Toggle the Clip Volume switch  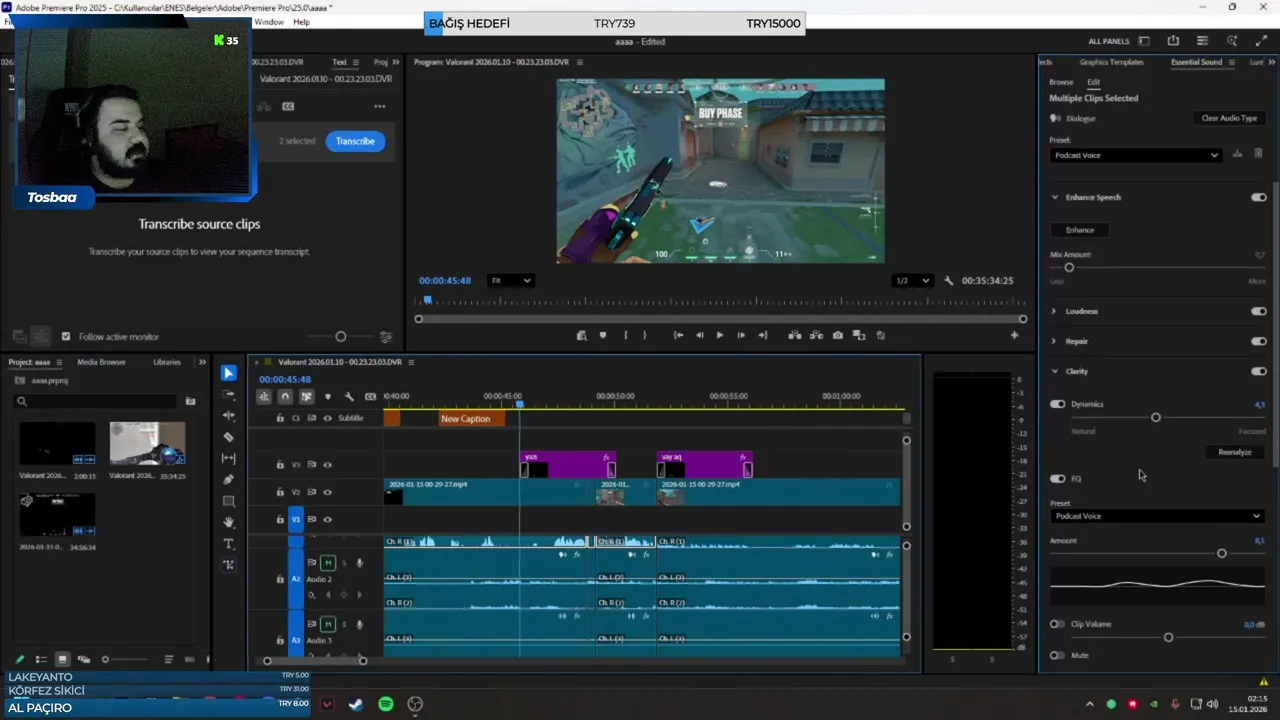tap(1056, 624)
